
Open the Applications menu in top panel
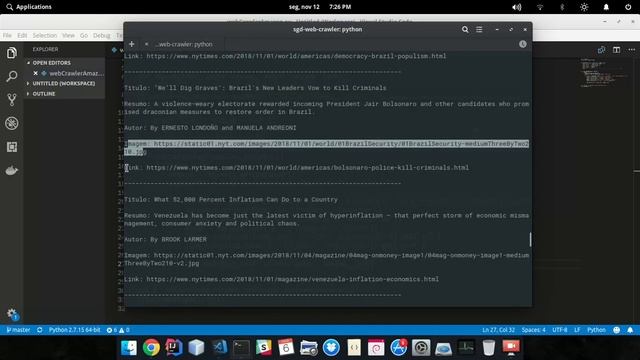point(29,7)
